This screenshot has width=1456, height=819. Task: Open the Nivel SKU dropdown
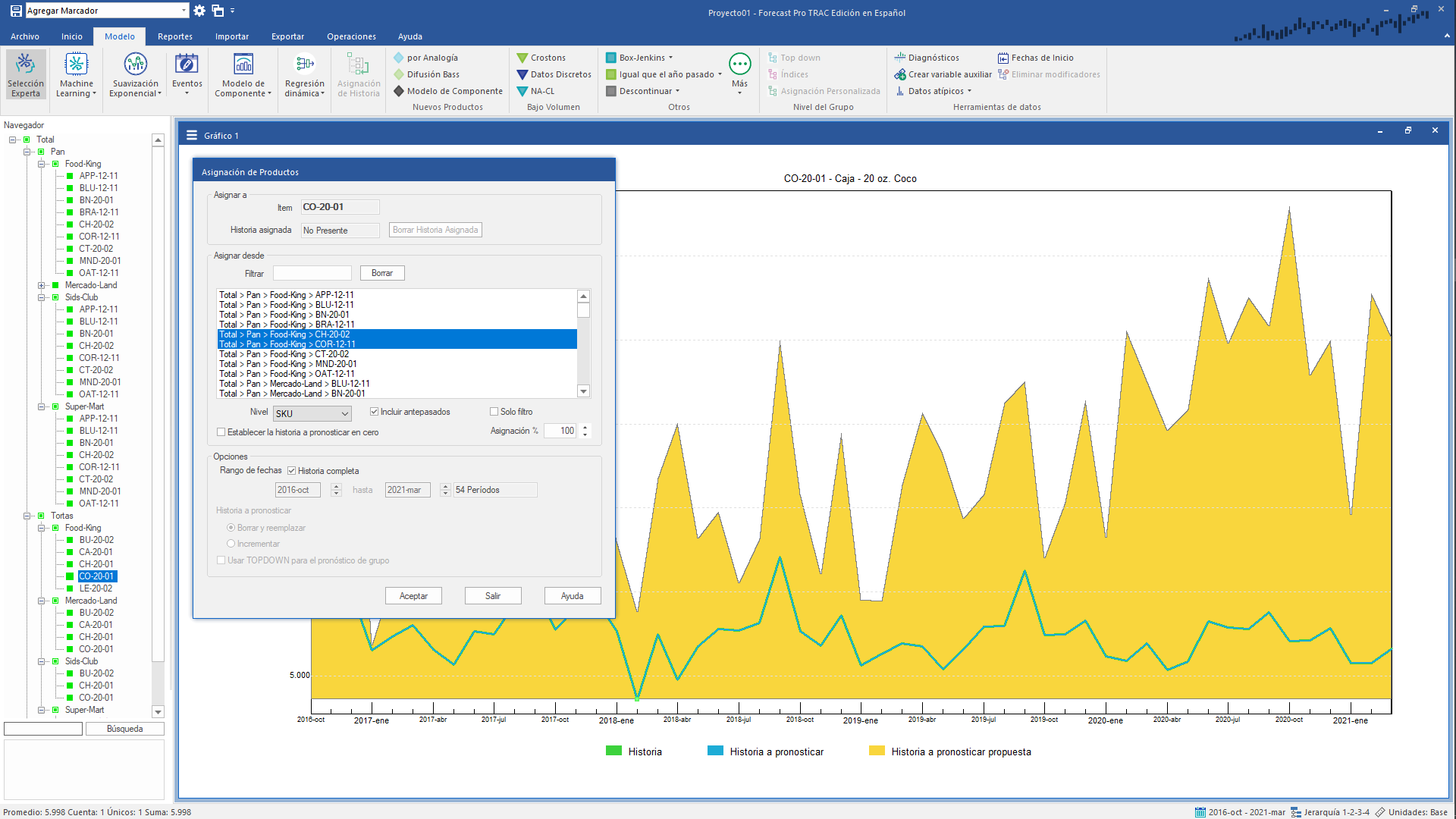(344, 414)
